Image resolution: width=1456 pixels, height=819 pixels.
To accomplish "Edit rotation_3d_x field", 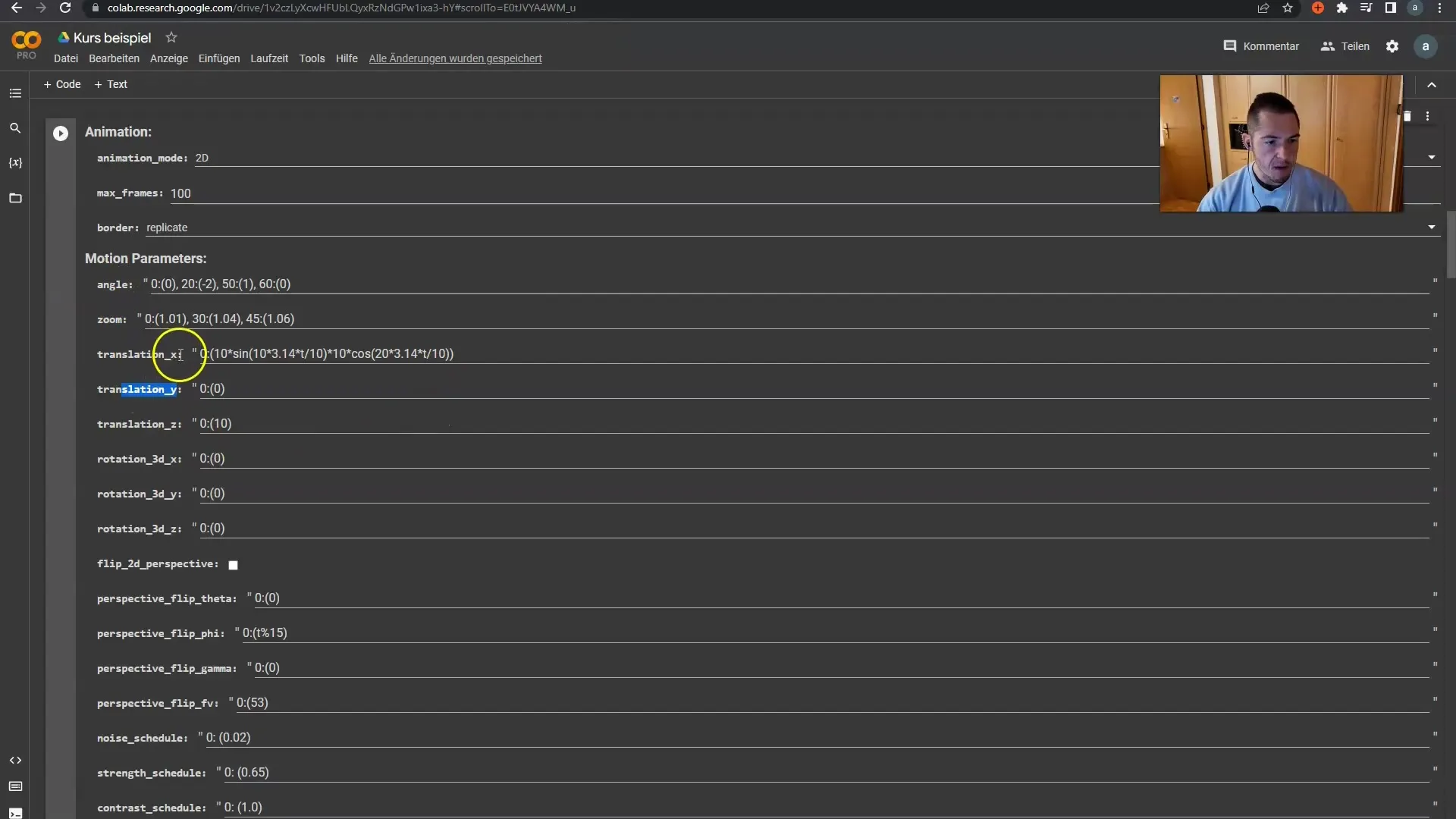I will click(x=814, y=459).
